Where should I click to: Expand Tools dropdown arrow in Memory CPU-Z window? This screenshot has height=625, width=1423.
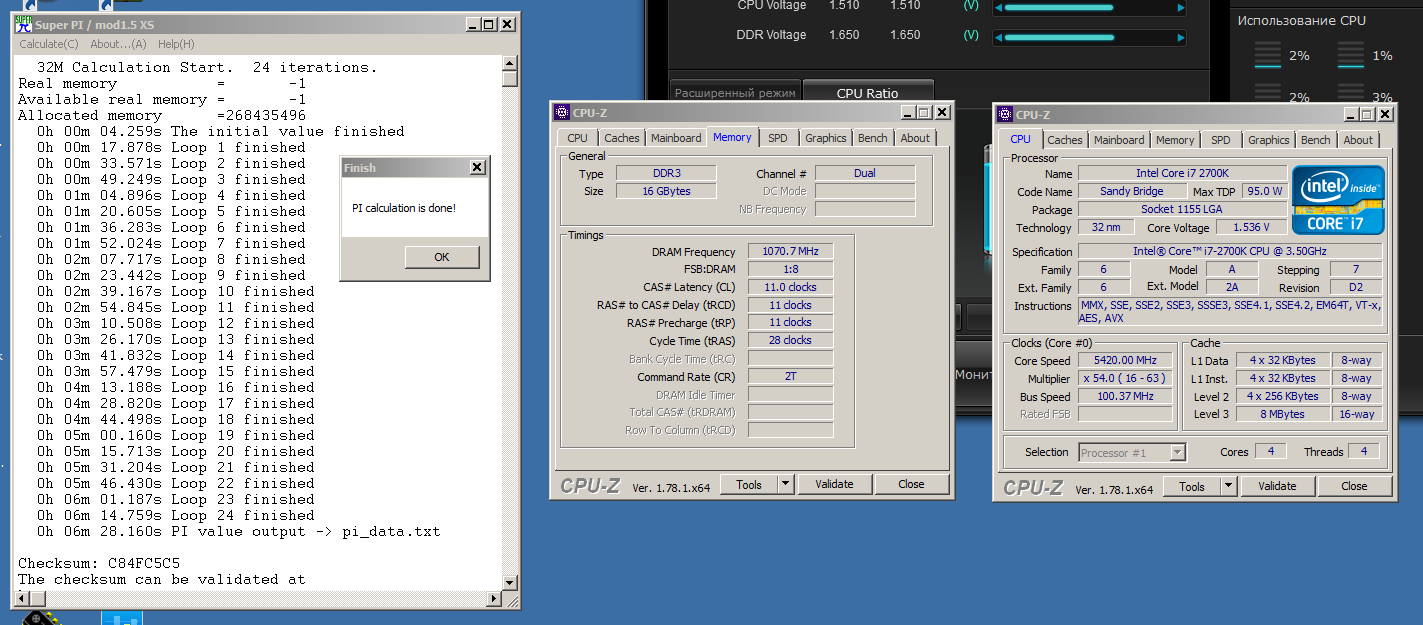(786, 484)
